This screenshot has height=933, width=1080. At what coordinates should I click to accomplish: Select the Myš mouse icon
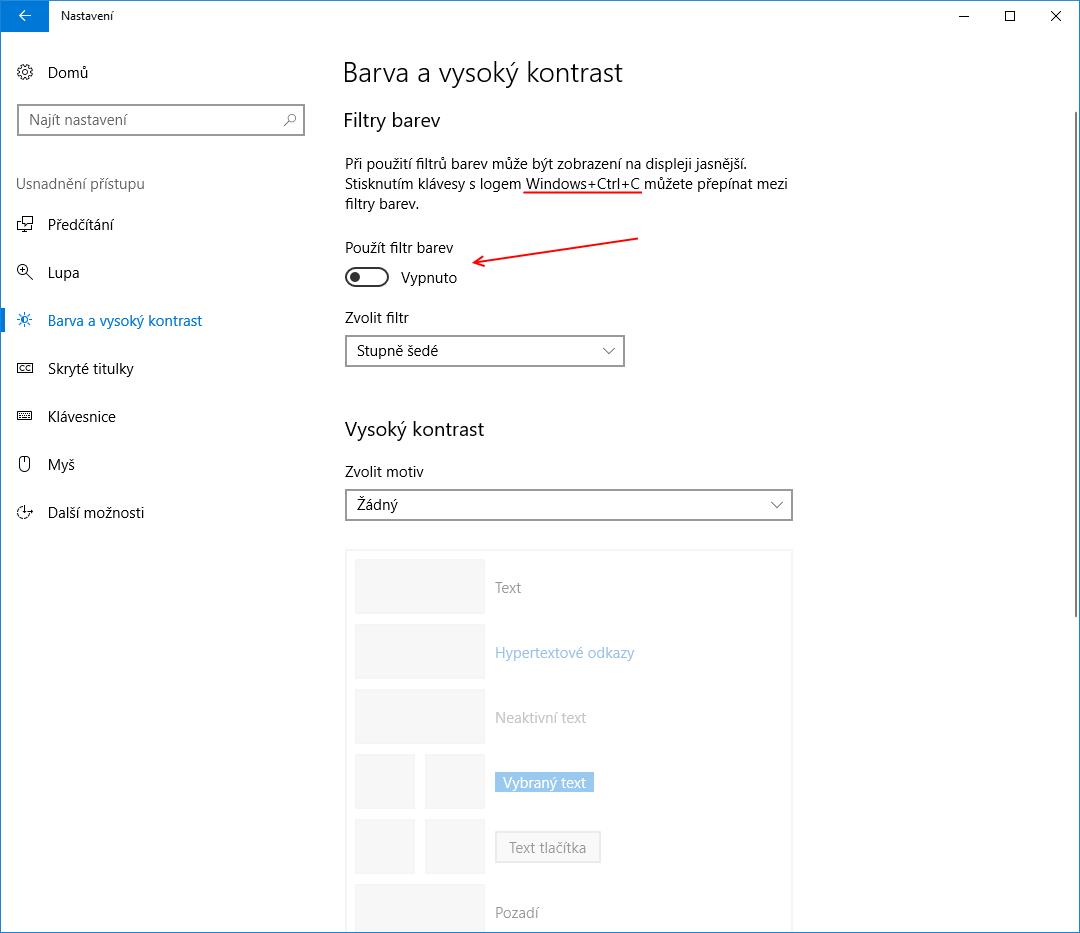pyautogui.click(x=25, y=464)
